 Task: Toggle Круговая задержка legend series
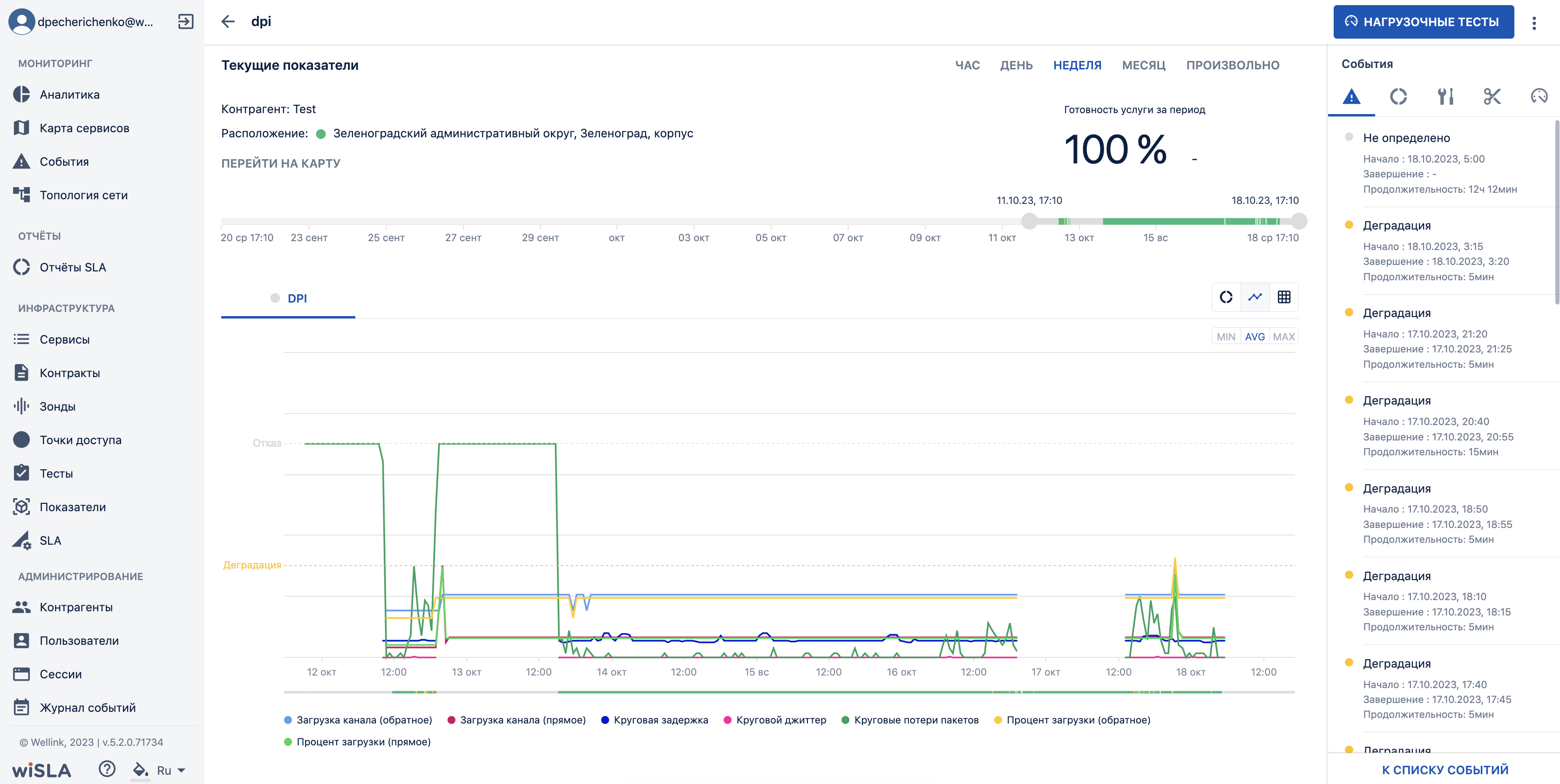coord(655,720)
